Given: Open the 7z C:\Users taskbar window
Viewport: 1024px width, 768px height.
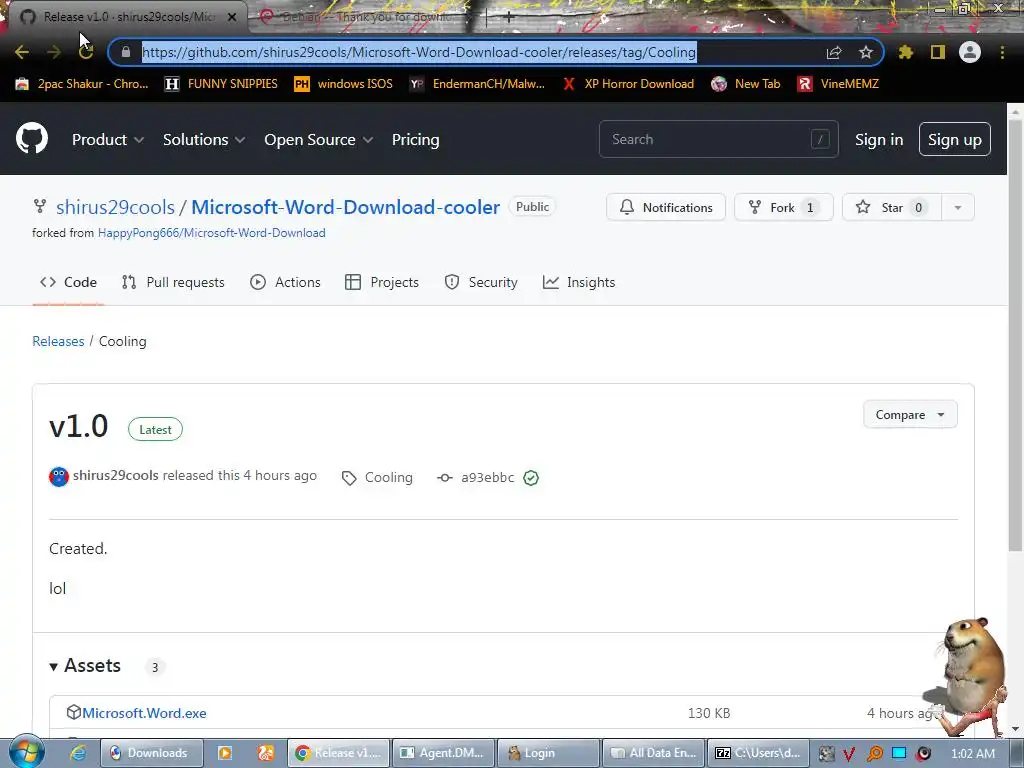Looking at the screenshot, I should click(x=758, y=753).
